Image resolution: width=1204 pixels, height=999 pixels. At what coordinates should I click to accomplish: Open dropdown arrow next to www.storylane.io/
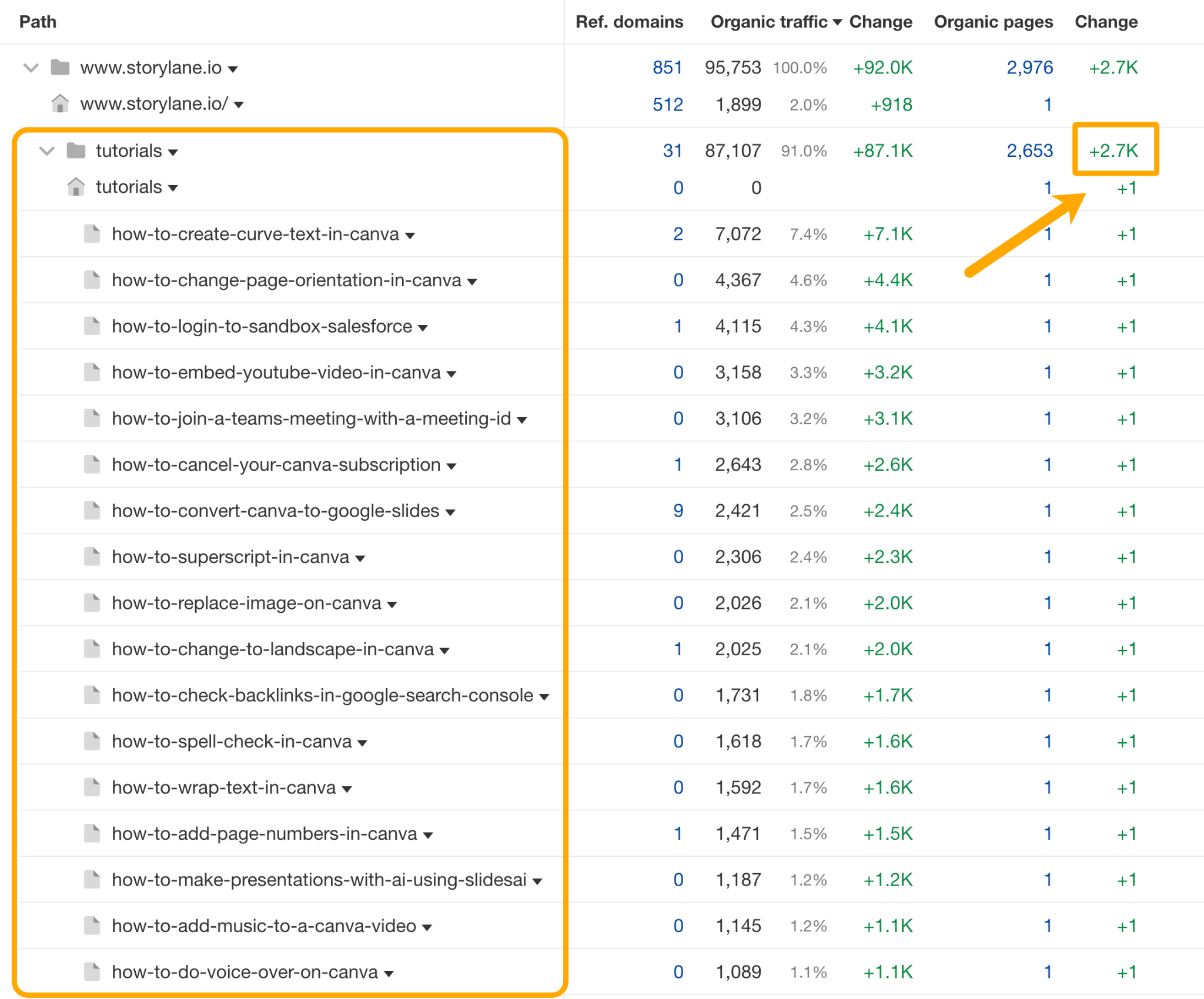point(239,105)
